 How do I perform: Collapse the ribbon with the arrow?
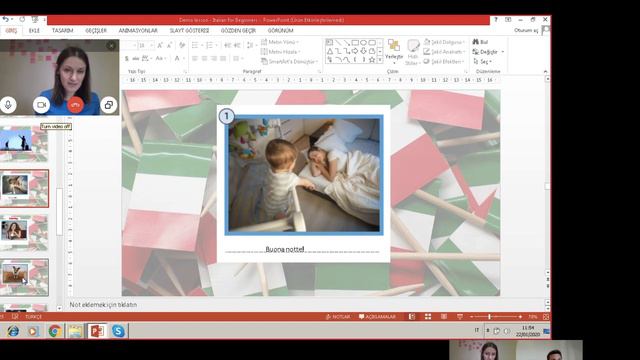coord(546,71)
